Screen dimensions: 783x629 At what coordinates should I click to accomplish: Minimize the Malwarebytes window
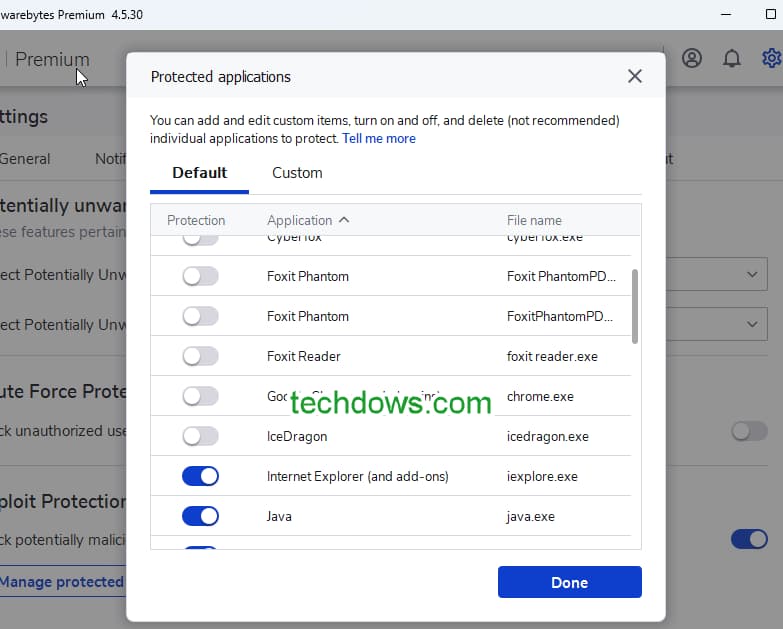click(x=726, y=14)
